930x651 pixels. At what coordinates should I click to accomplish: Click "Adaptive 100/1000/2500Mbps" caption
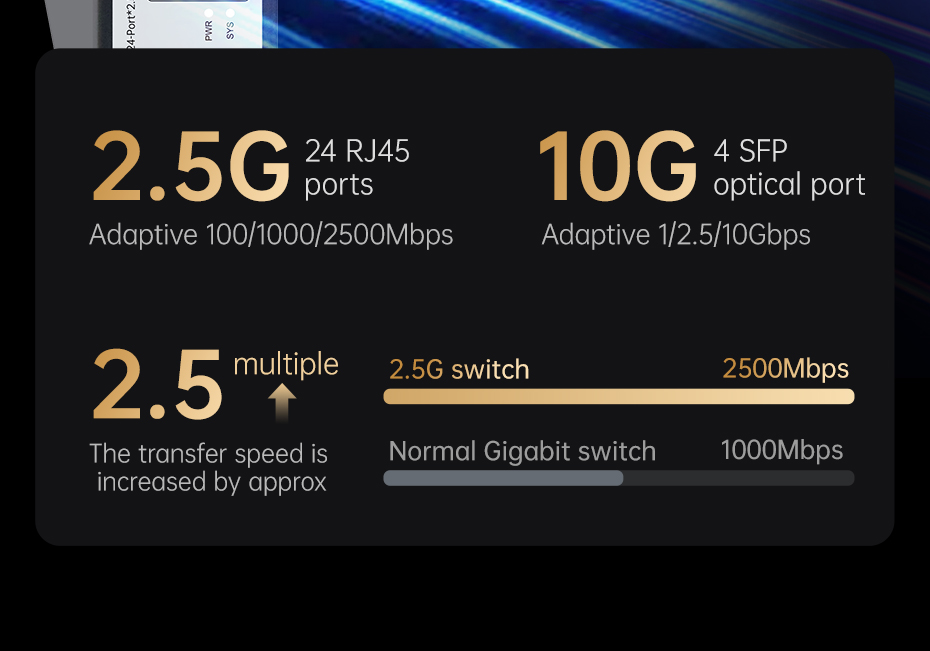(271, 235)
